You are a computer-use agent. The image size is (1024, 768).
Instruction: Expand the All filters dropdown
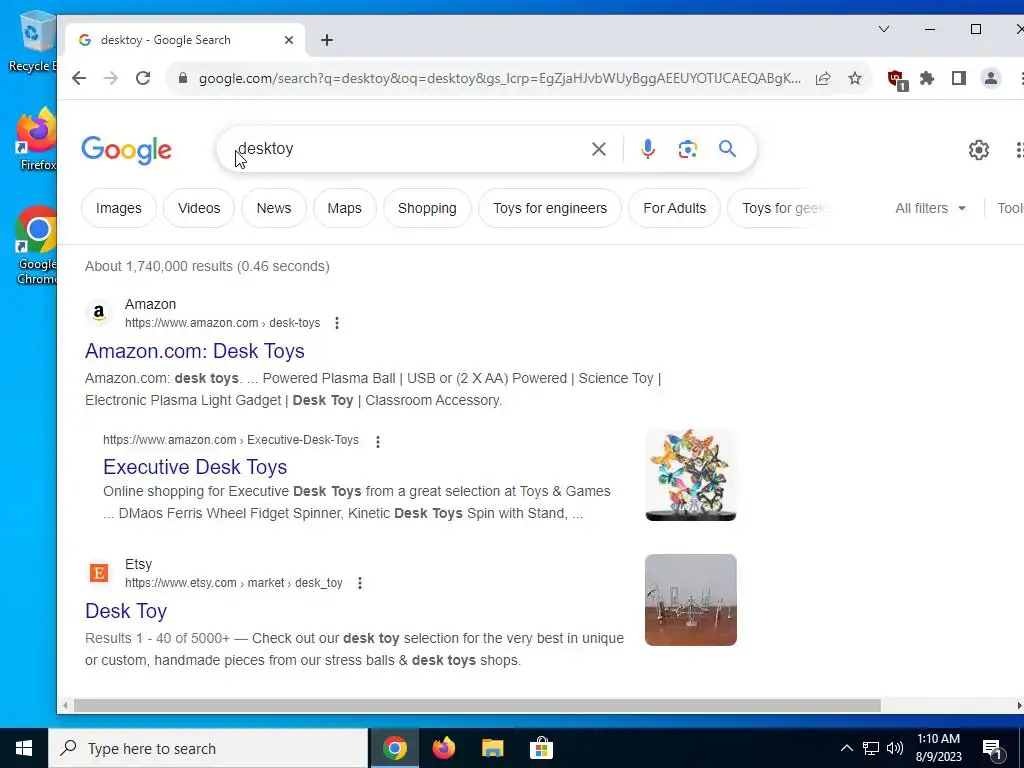point(931,208)
